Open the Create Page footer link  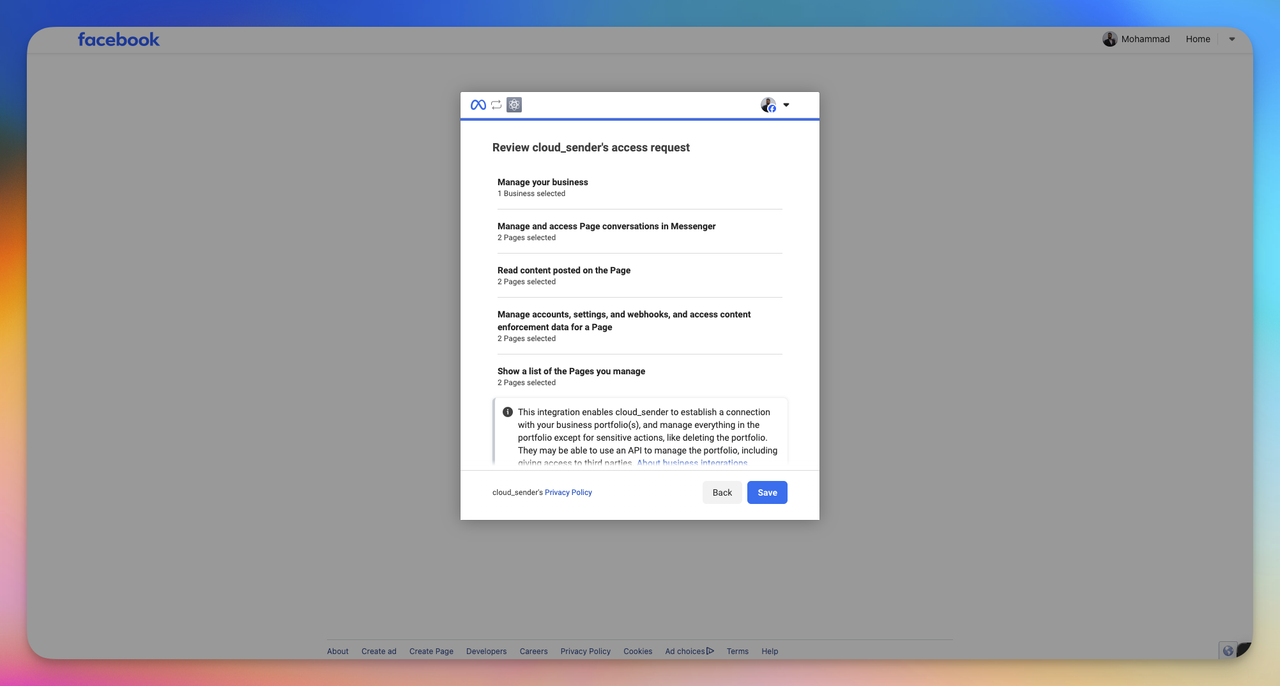[431, 651]
